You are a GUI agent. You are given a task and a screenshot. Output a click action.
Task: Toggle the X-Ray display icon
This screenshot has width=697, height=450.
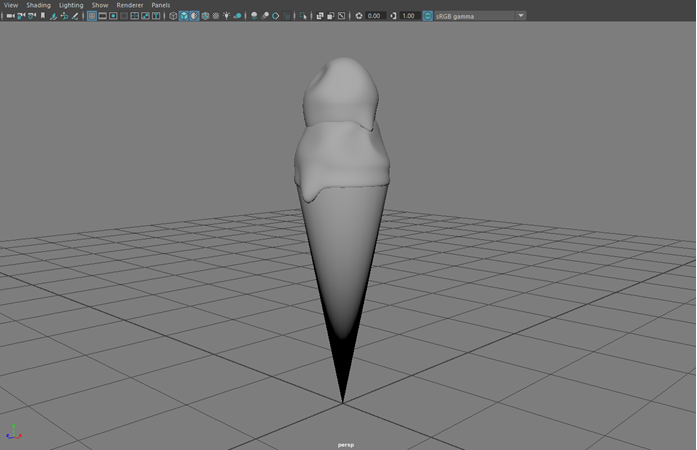tap(320, 16)
